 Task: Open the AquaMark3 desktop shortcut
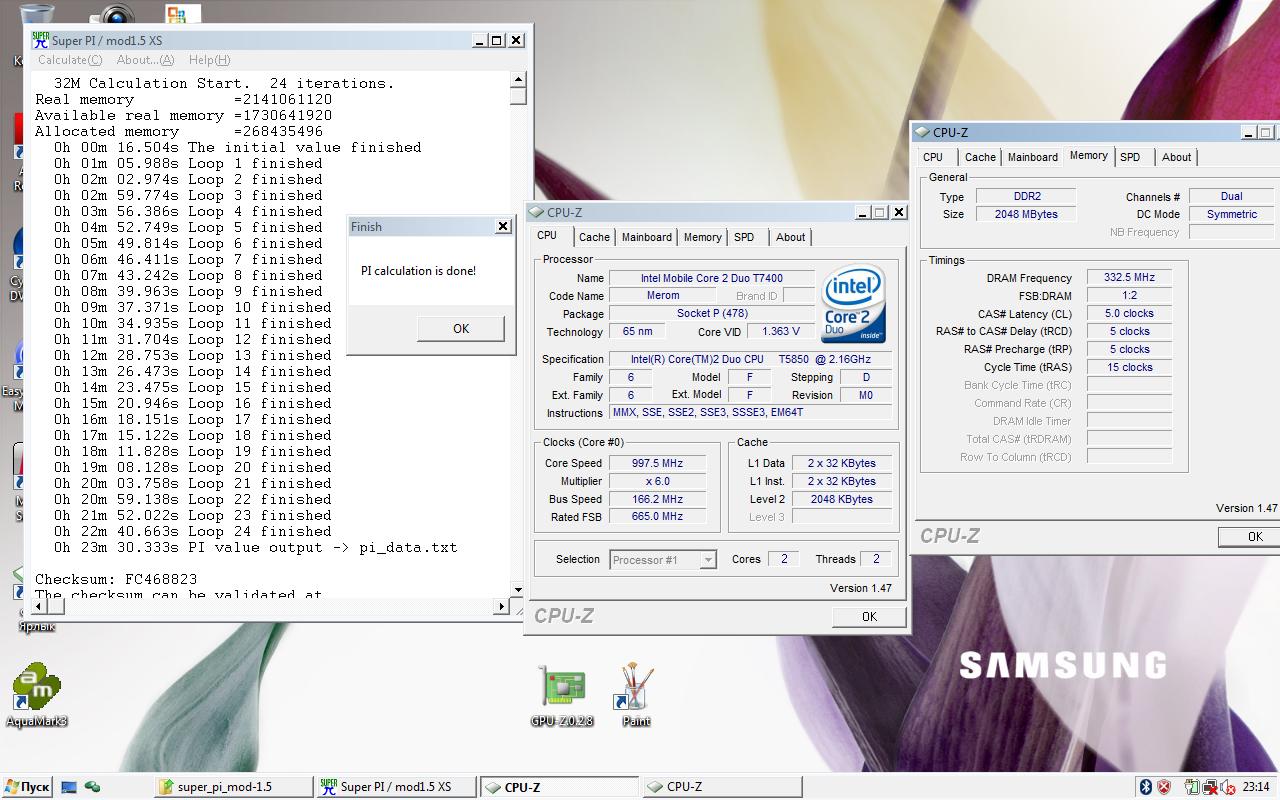pos(37,694)
